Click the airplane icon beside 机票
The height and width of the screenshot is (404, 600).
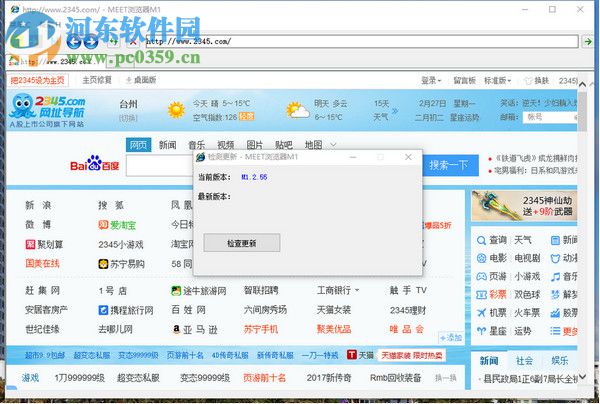point(481,313)
